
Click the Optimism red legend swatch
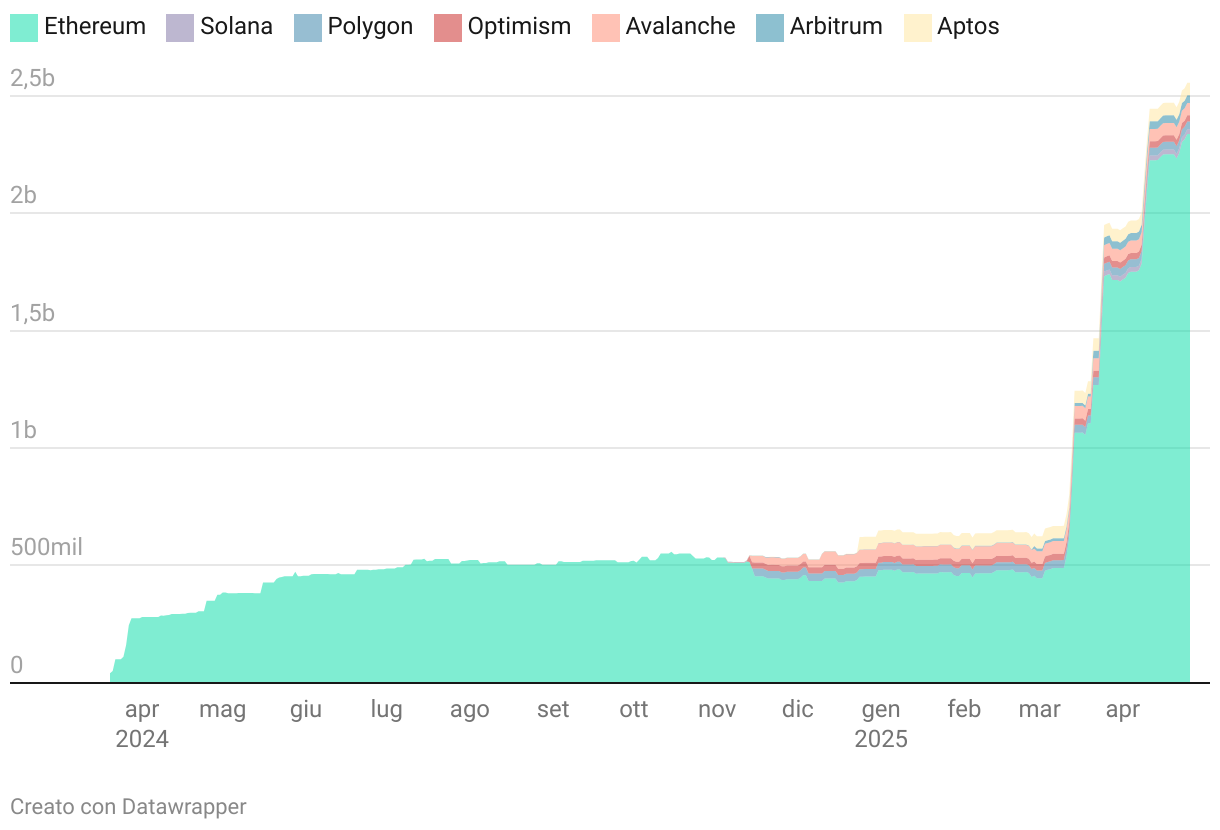(448, 27)
